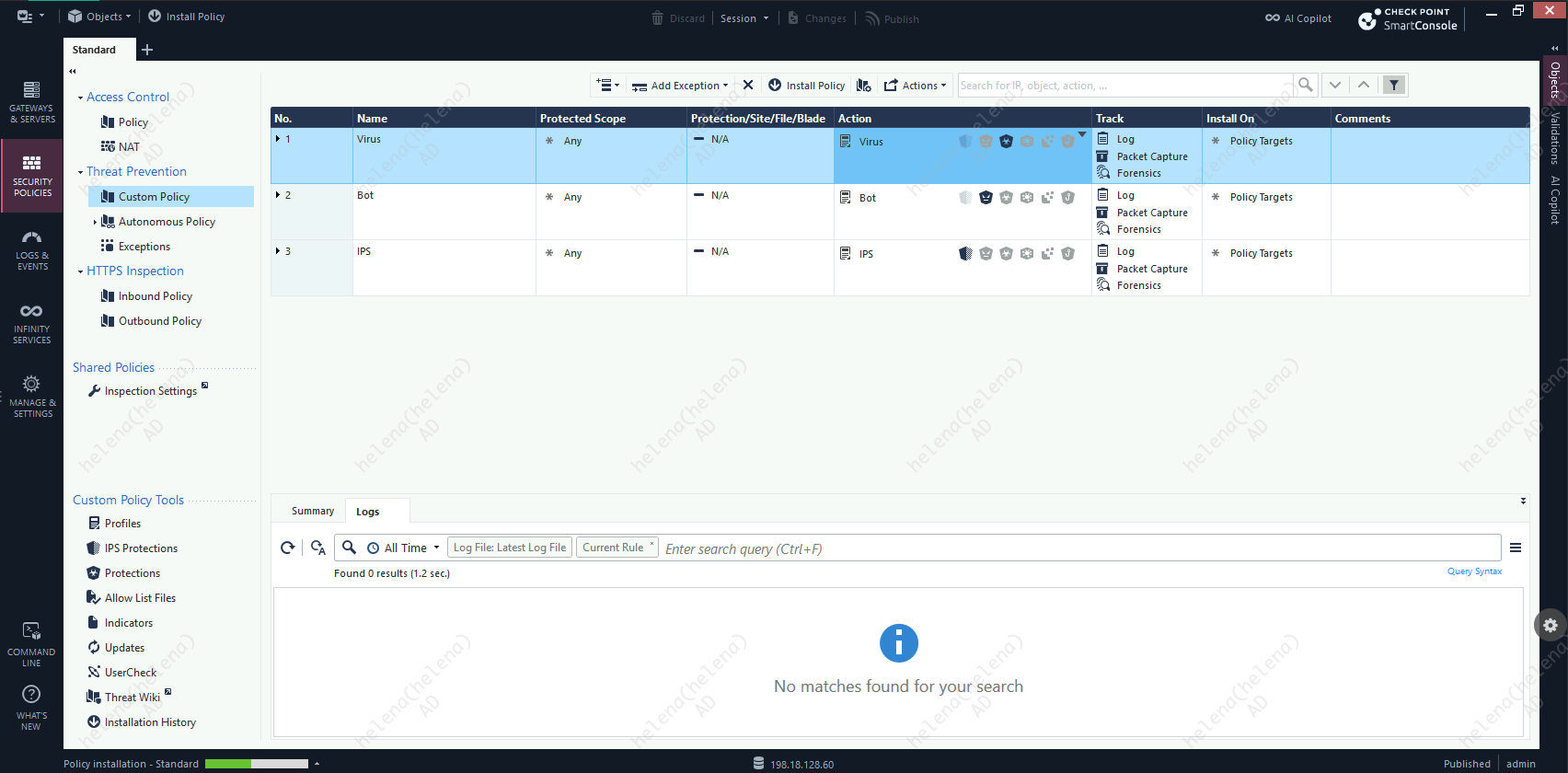Open Logs & Events view
Screen dimensions: 1568x773
point(31,249)
